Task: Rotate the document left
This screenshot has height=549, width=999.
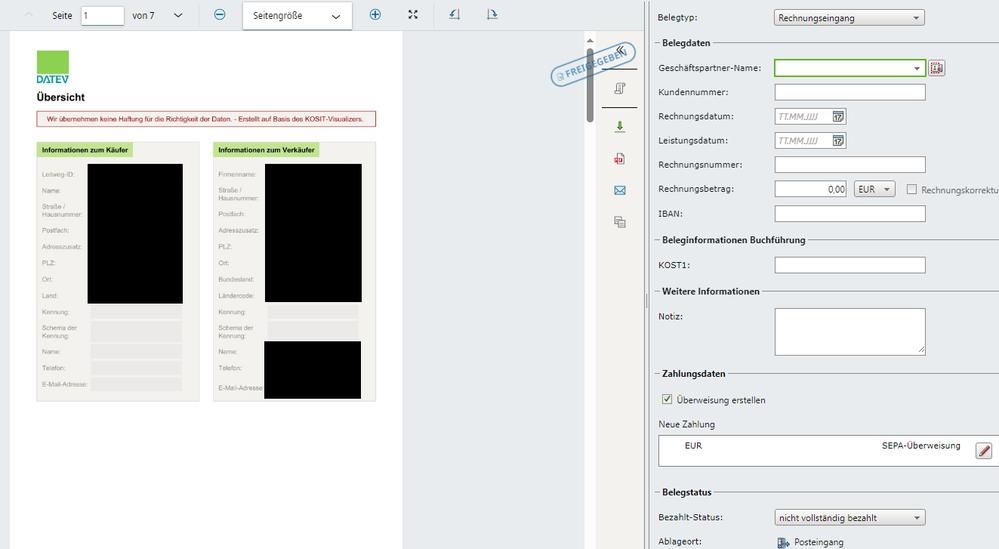Action: [x=454, y=15]
